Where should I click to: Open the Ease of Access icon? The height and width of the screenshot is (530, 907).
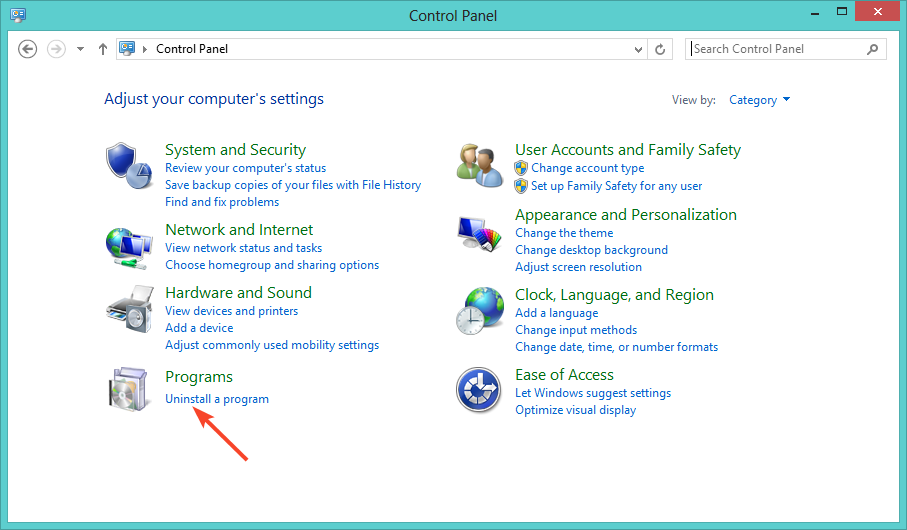coord(478,389)
